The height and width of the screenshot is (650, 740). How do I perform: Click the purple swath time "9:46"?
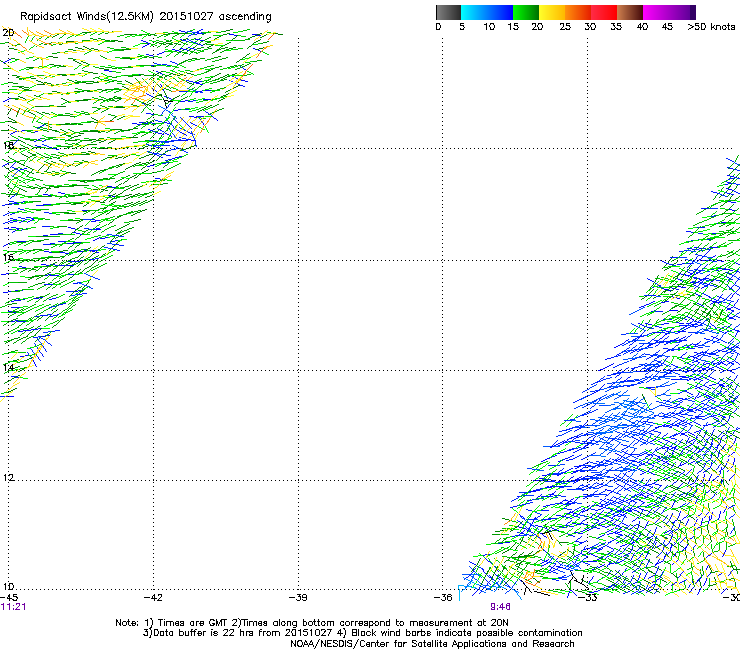500,607
